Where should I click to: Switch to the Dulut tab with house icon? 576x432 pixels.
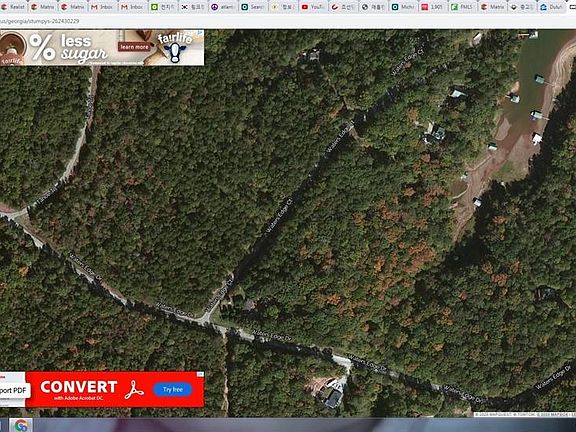point(552,7)
